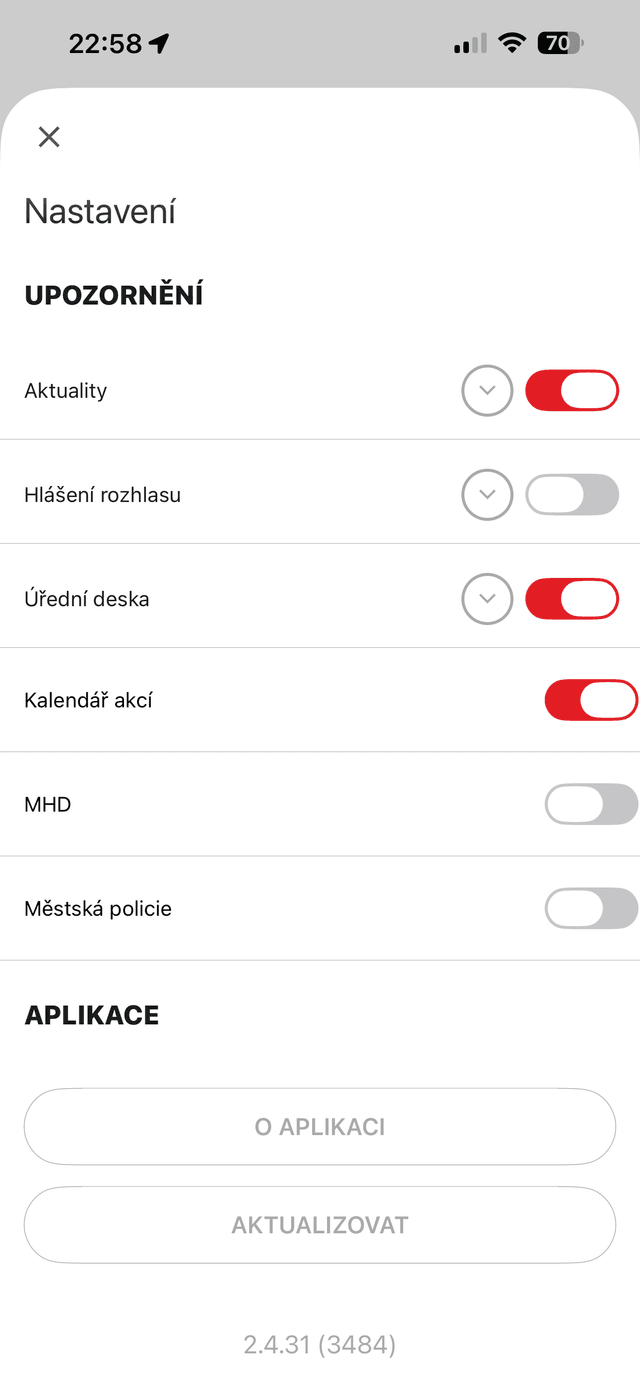Expand the Aktuality options chevron
The height and width of the screenshot is (1387, 640).
[487, 390]
